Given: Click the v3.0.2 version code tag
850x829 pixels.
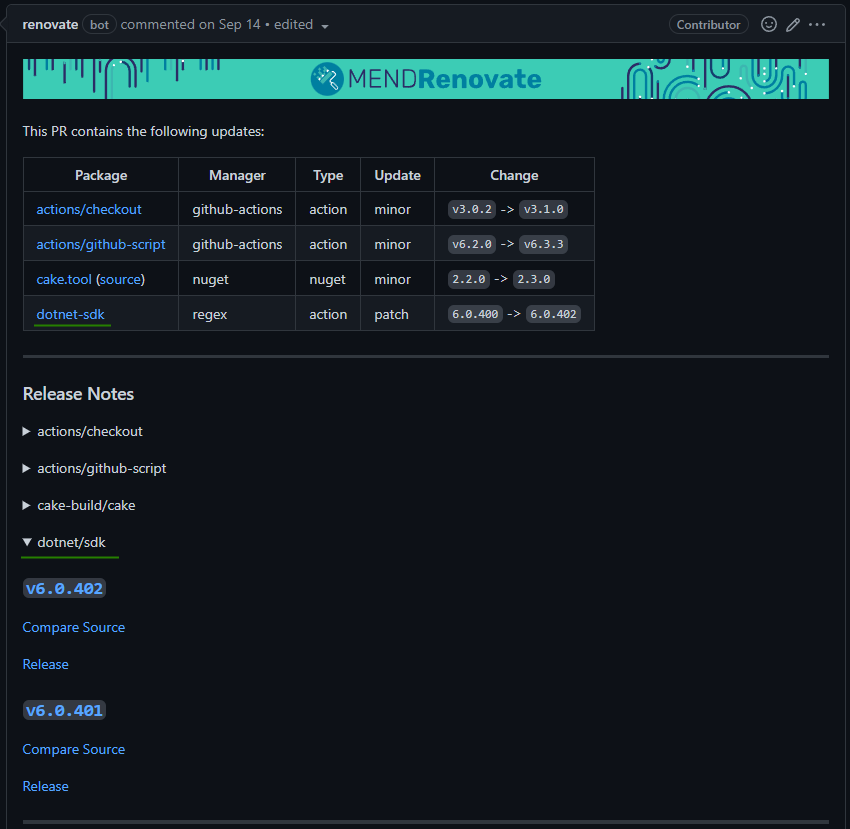Looking at the screenshot, I should coord(472,209).
